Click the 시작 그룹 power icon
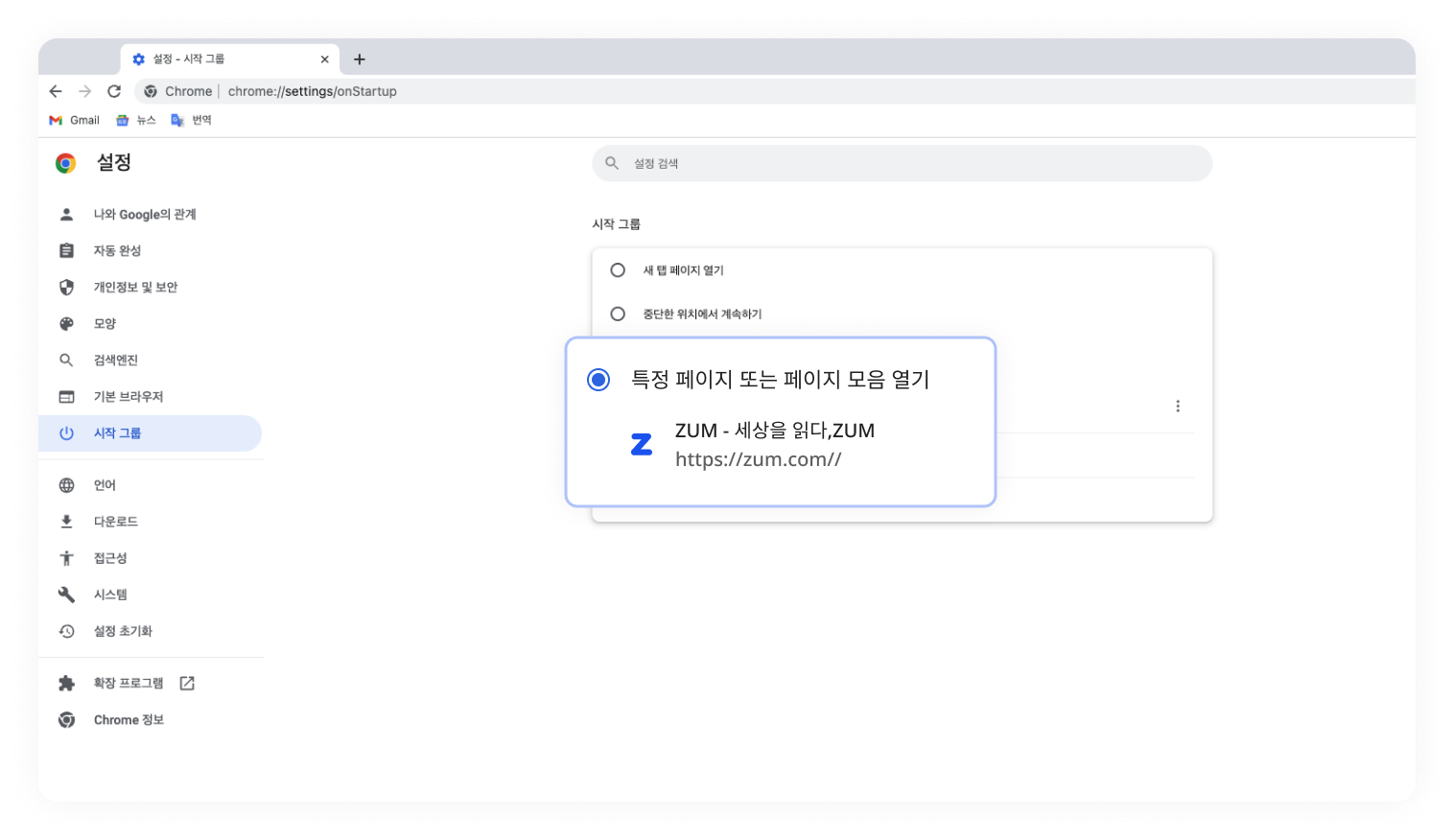The image size is (1454, 840). tap(66, 432)
